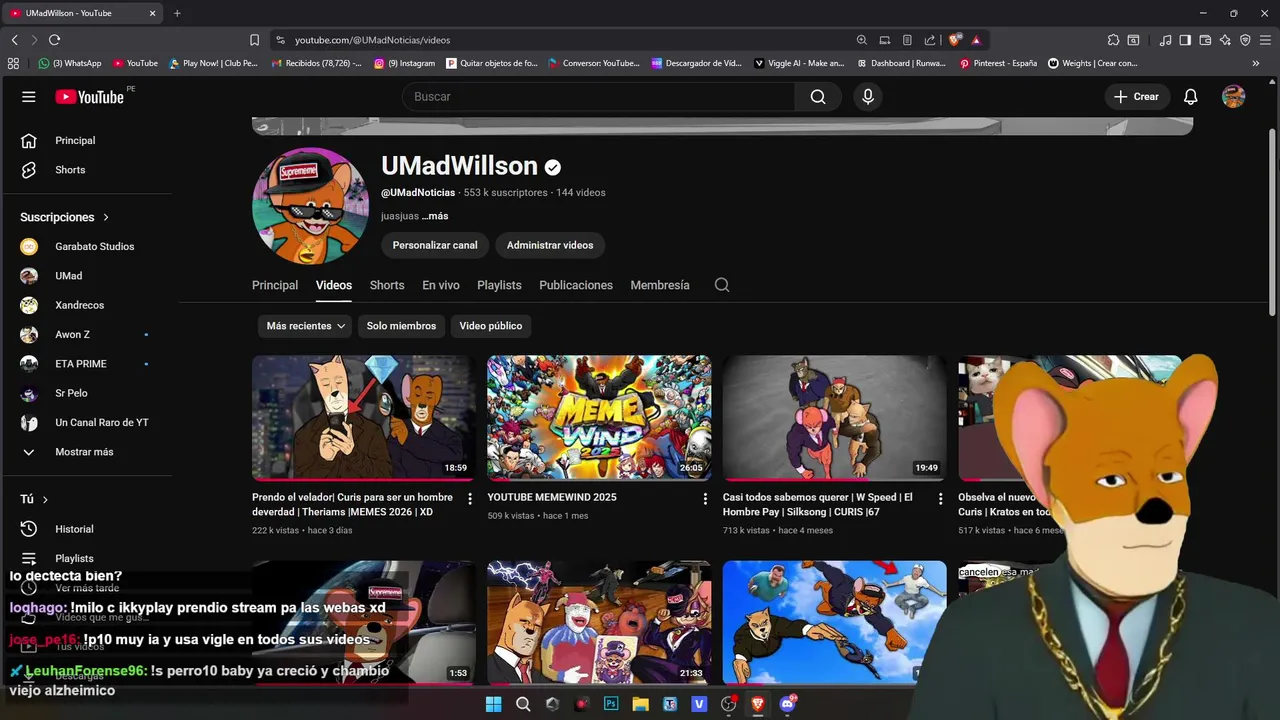Open options menu for YOUTUBE MEMEWIND 2025 video
The image size is (1280, 720).
tap(705, 498)
